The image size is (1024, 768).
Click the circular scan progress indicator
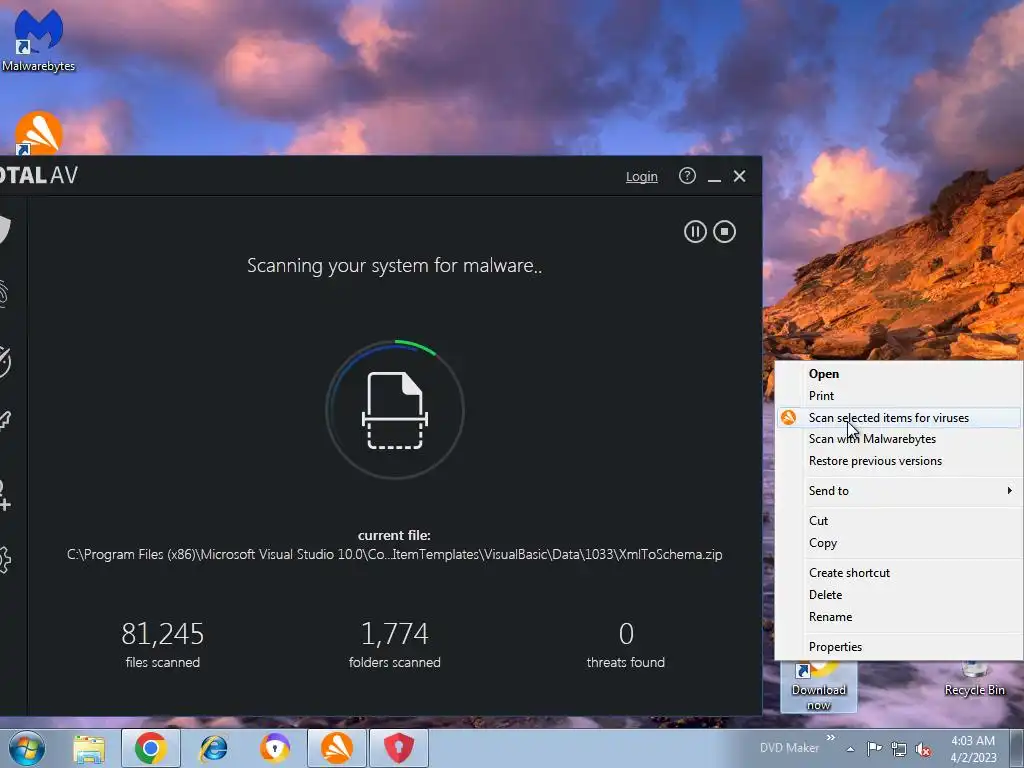[x=395, y=409]
